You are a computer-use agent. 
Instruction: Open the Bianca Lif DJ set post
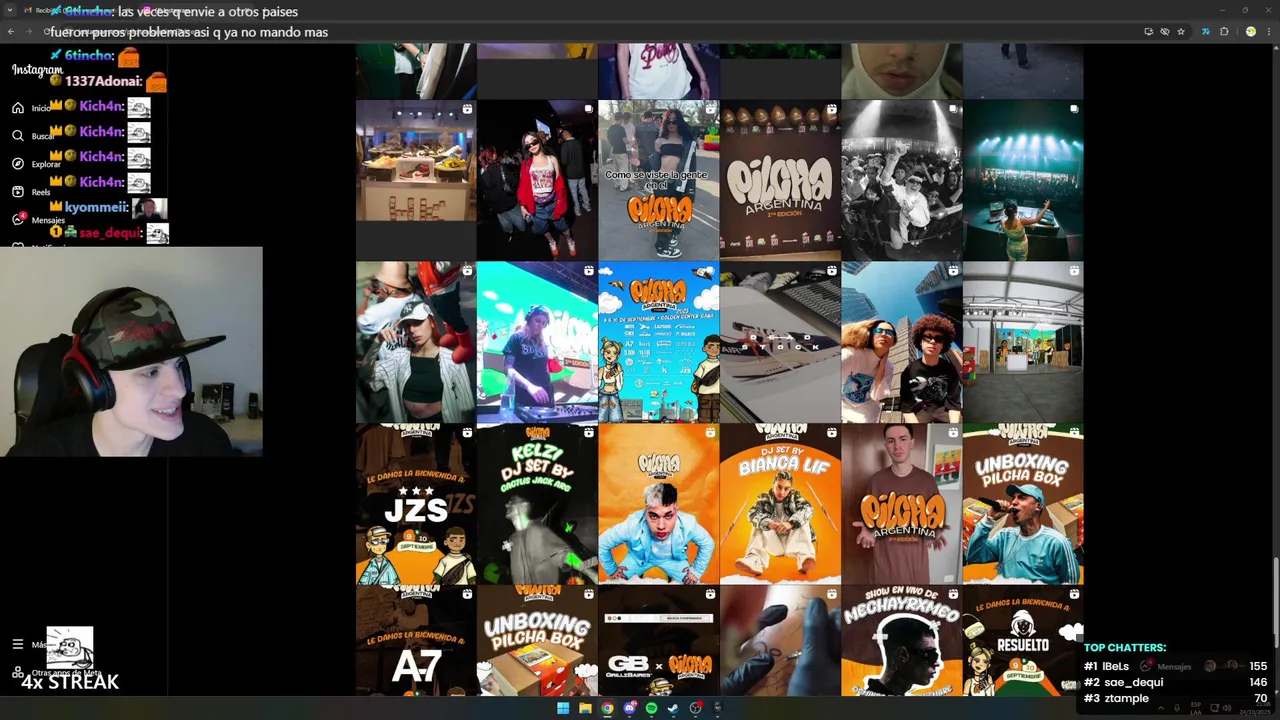click(780, 504)
